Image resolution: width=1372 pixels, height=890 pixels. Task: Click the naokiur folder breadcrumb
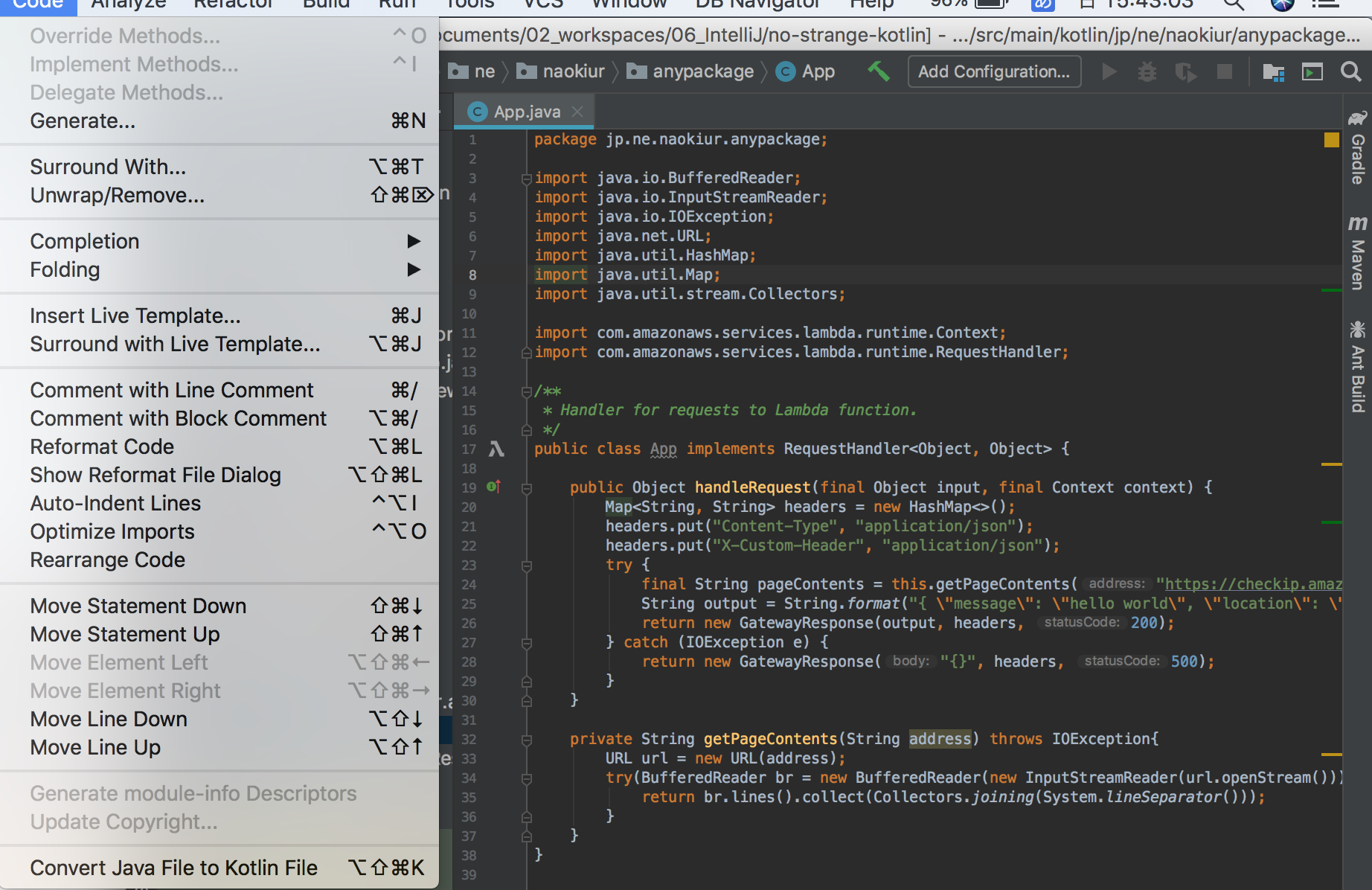coord(560,71)
